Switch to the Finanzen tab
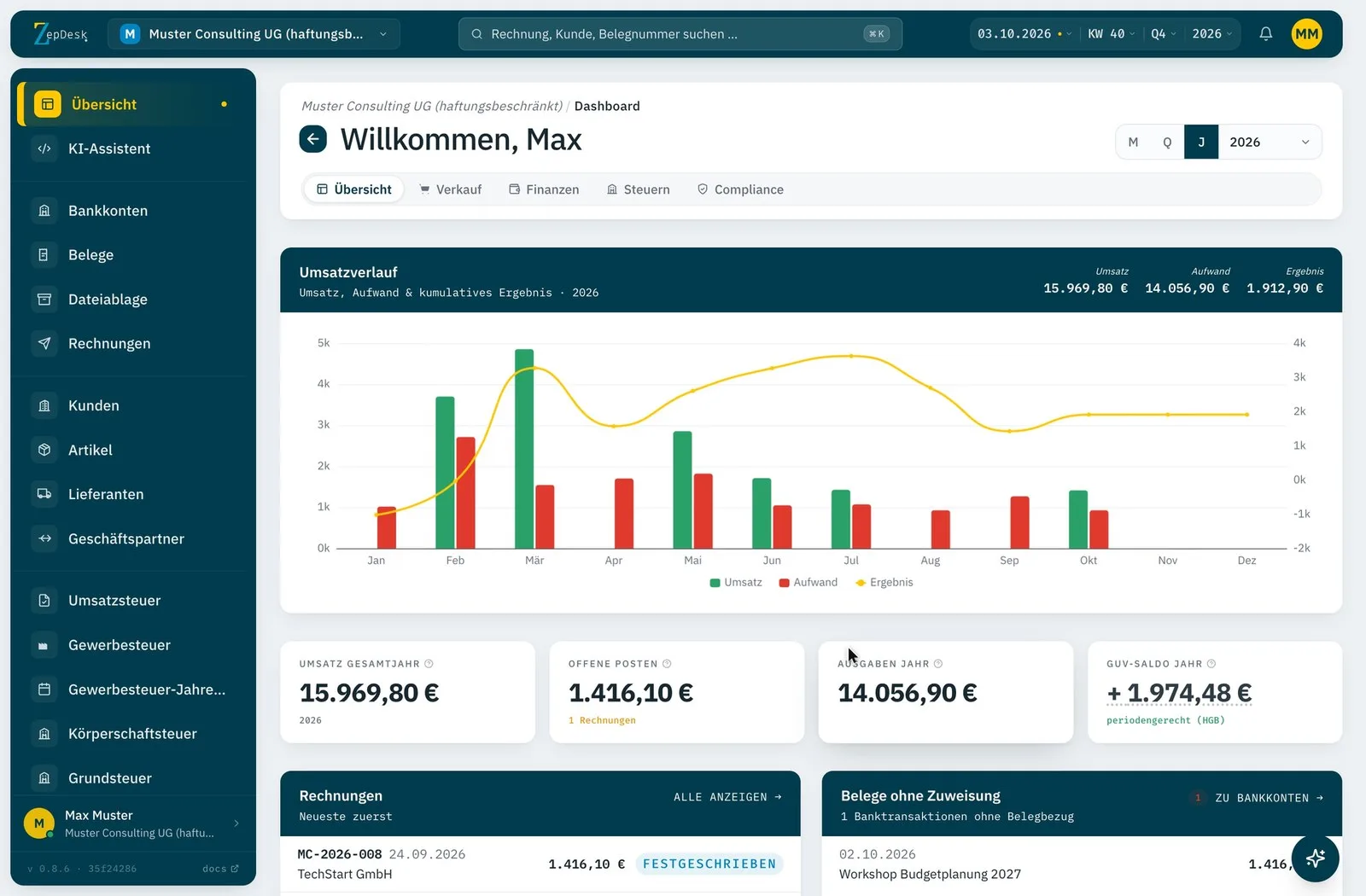 tap(544, 189)
